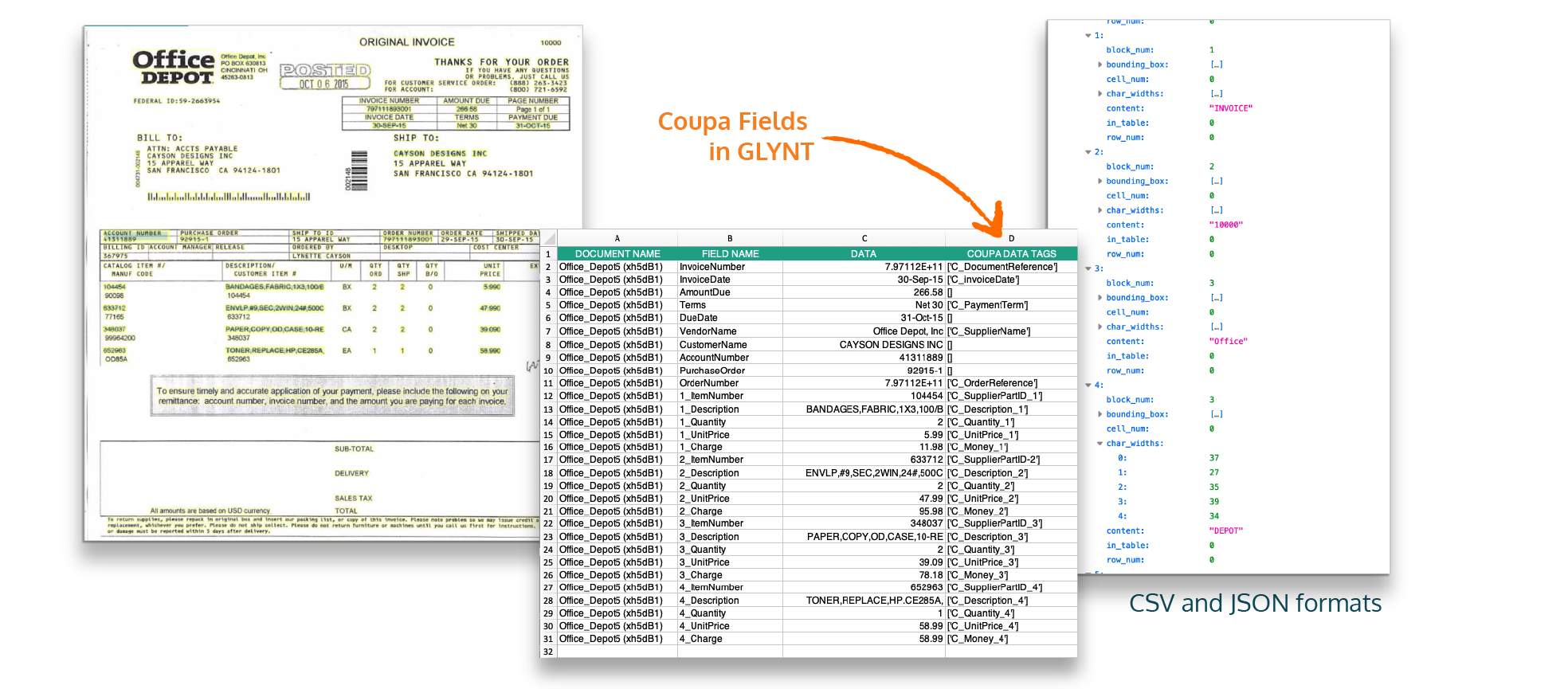The width and height of the screenshot is (1568, 689).
Task: Click the C_SupplierName tag cell
Action: coord(989,331)
